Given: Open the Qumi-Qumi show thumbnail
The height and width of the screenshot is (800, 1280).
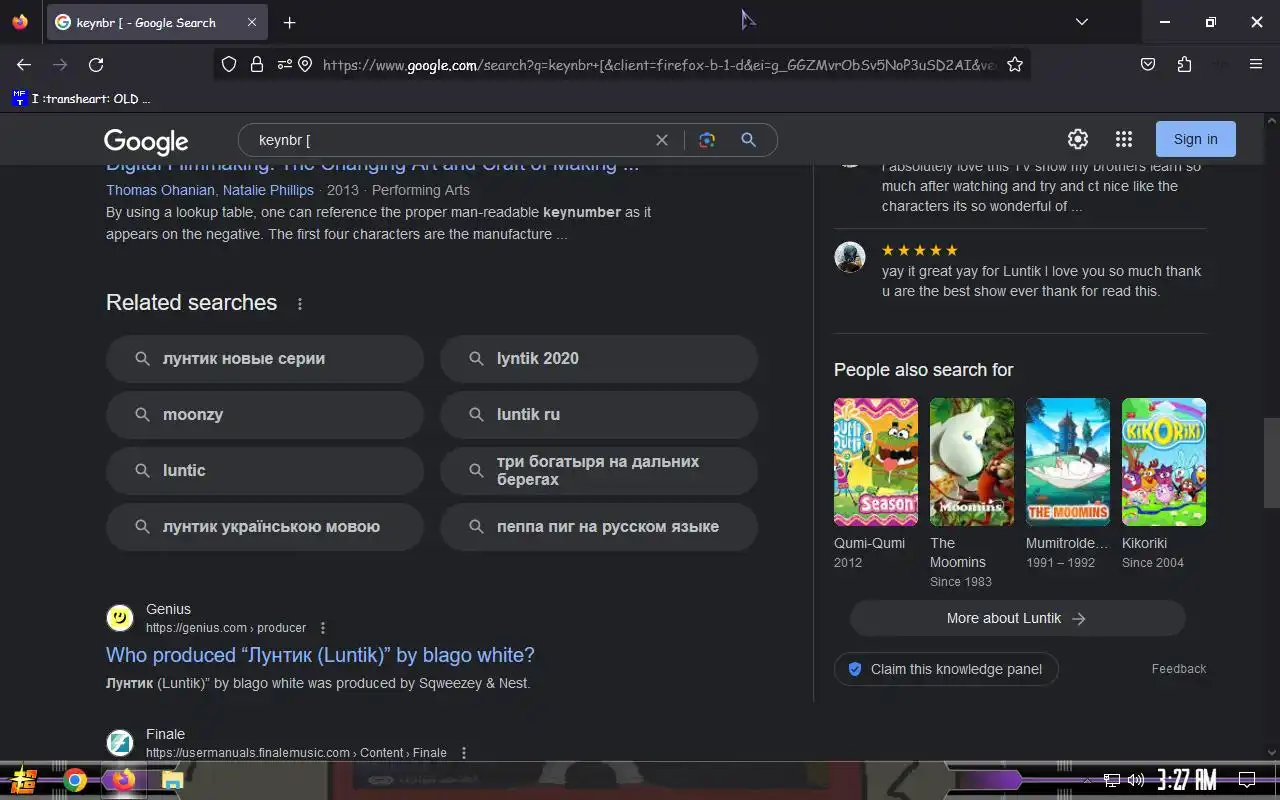Looking at the screenshot, I should [876, 462].
